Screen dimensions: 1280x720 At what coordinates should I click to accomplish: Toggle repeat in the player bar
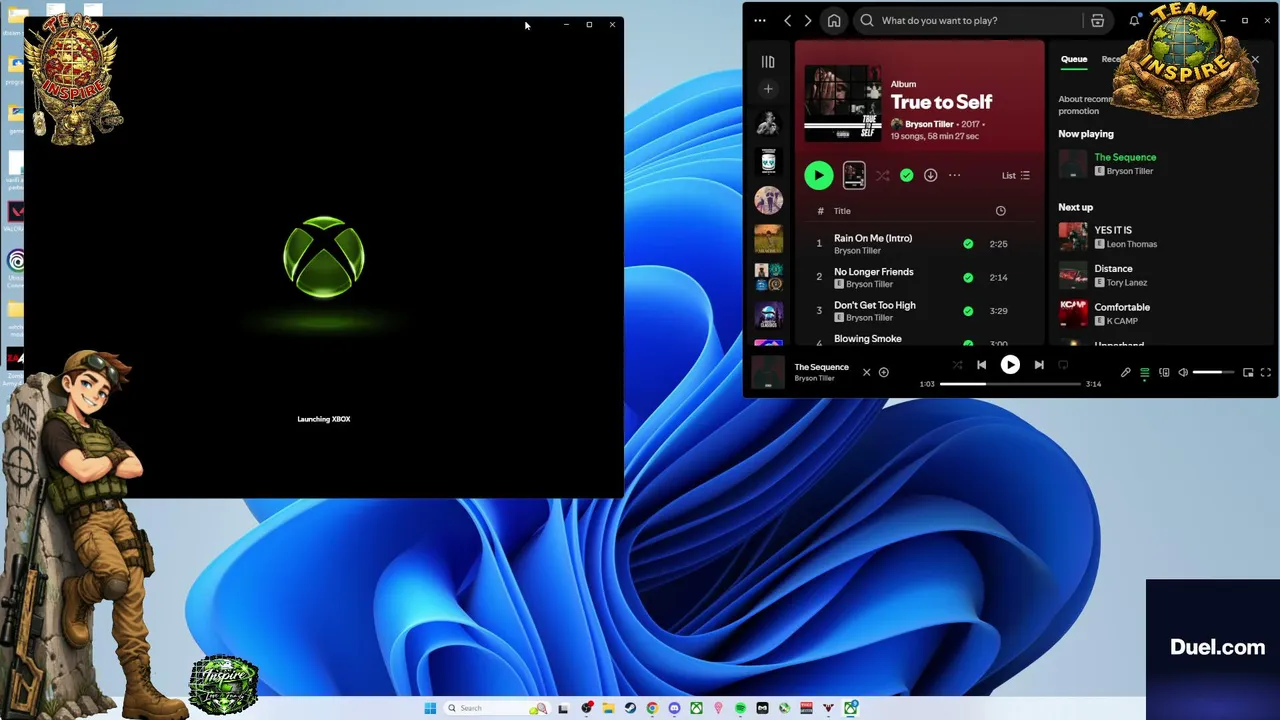pos(1063,365)
